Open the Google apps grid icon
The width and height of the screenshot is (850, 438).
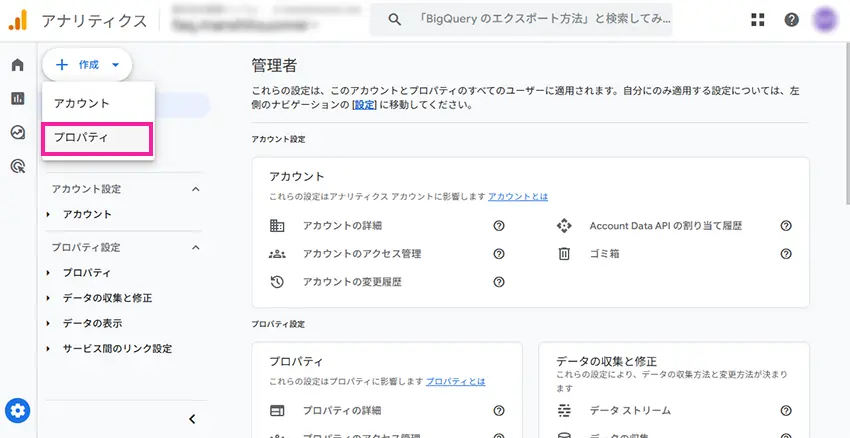point(757,20)
